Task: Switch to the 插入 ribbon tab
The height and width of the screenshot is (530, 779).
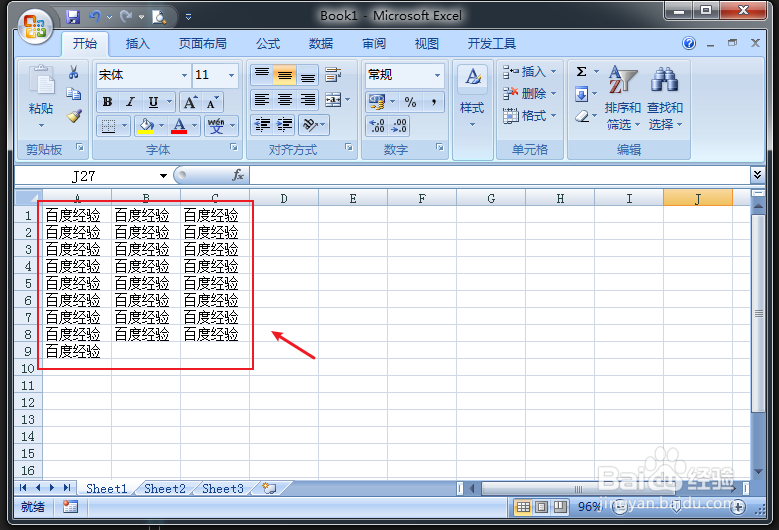Action: (x=138, y=44)
